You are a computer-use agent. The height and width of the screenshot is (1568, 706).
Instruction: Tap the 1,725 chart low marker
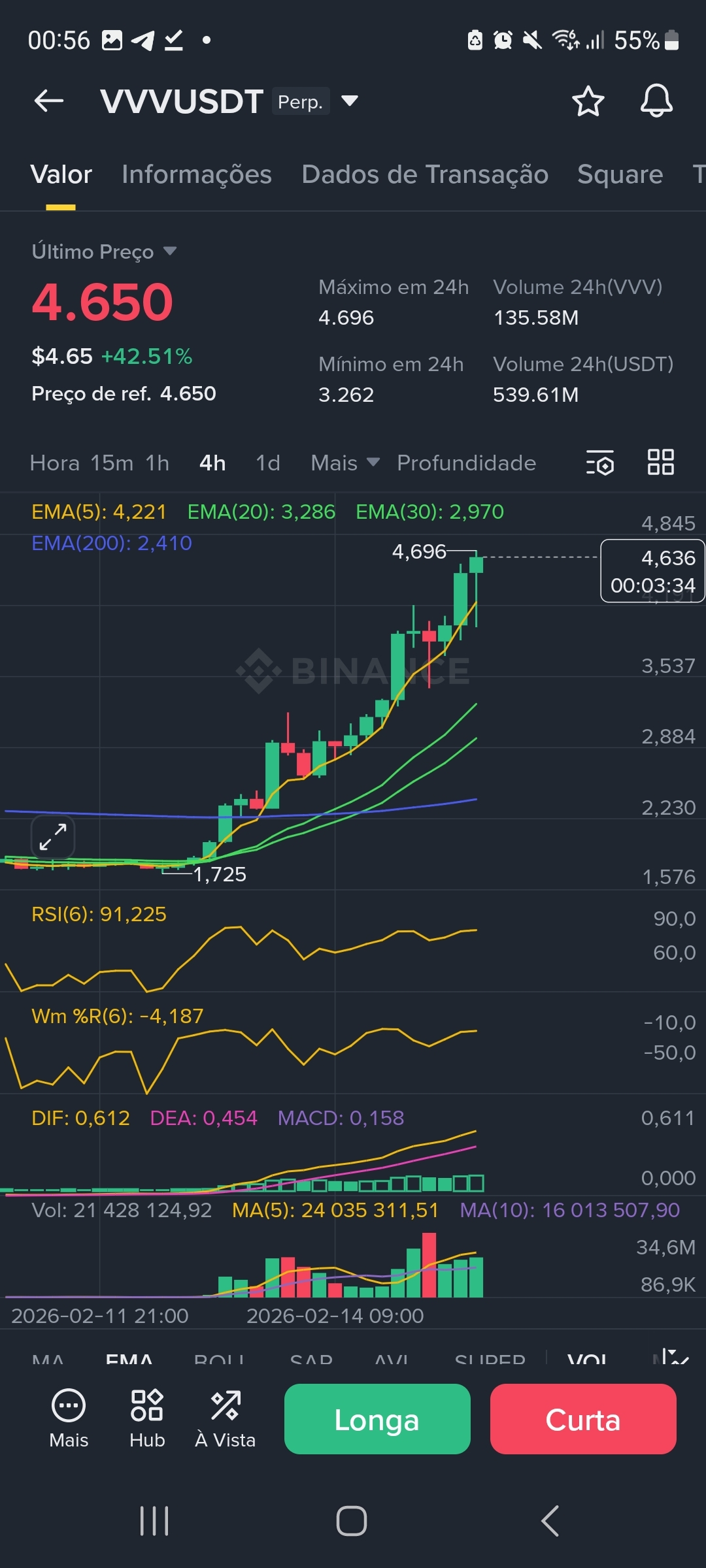pos(220,874)
